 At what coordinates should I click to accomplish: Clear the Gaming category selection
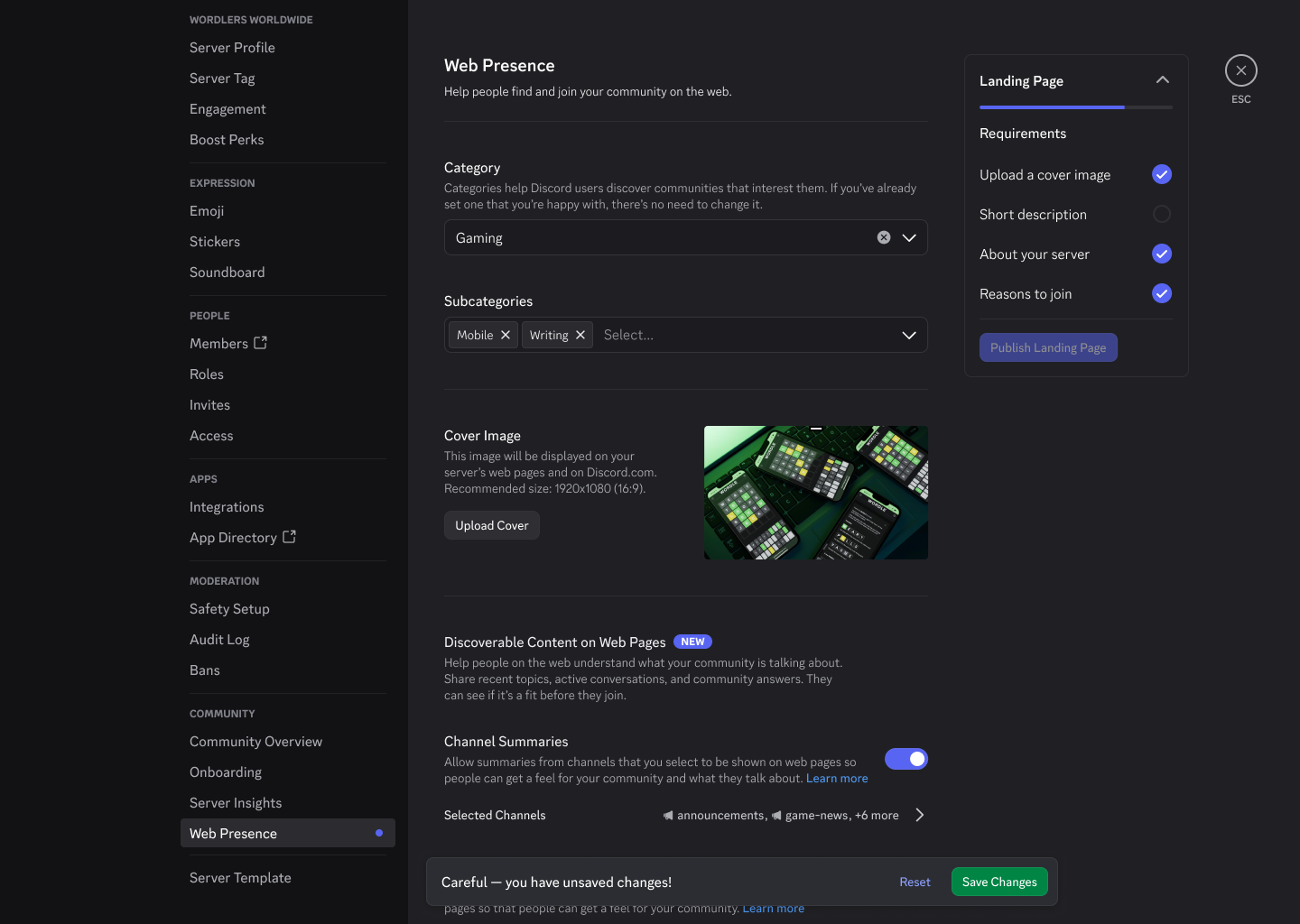[884, 237]
